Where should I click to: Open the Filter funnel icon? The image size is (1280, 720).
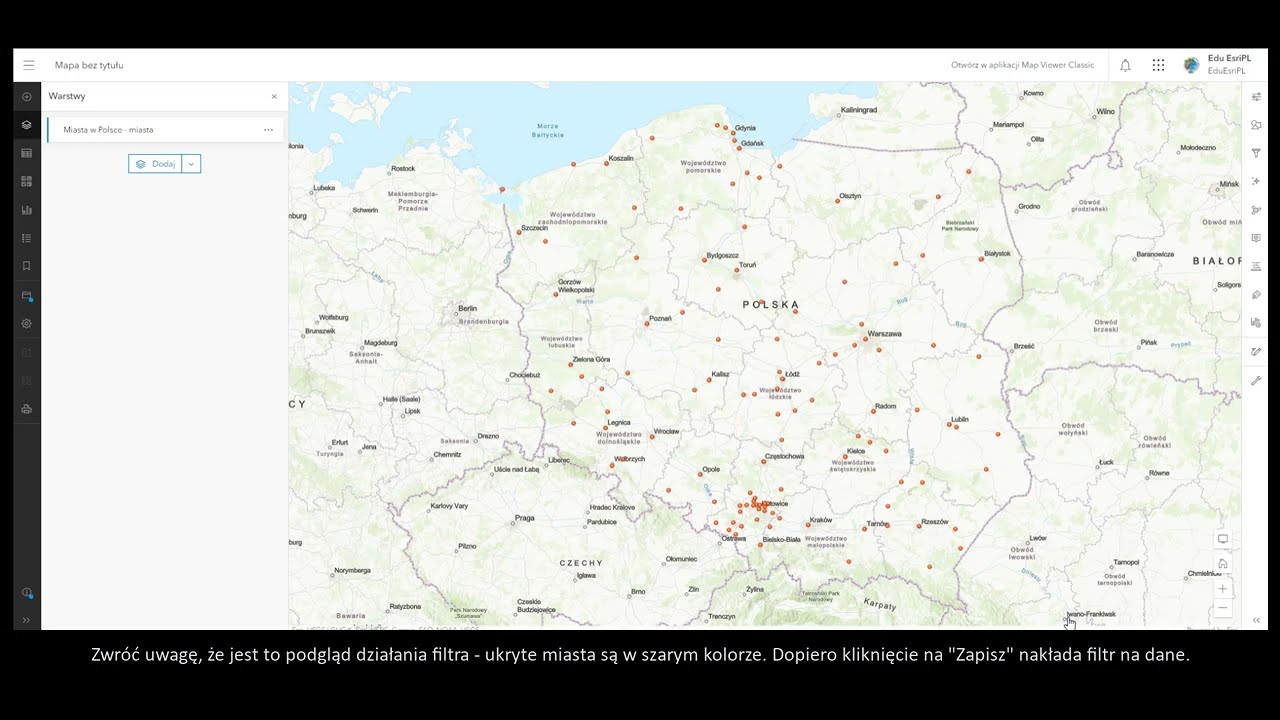1256,153
